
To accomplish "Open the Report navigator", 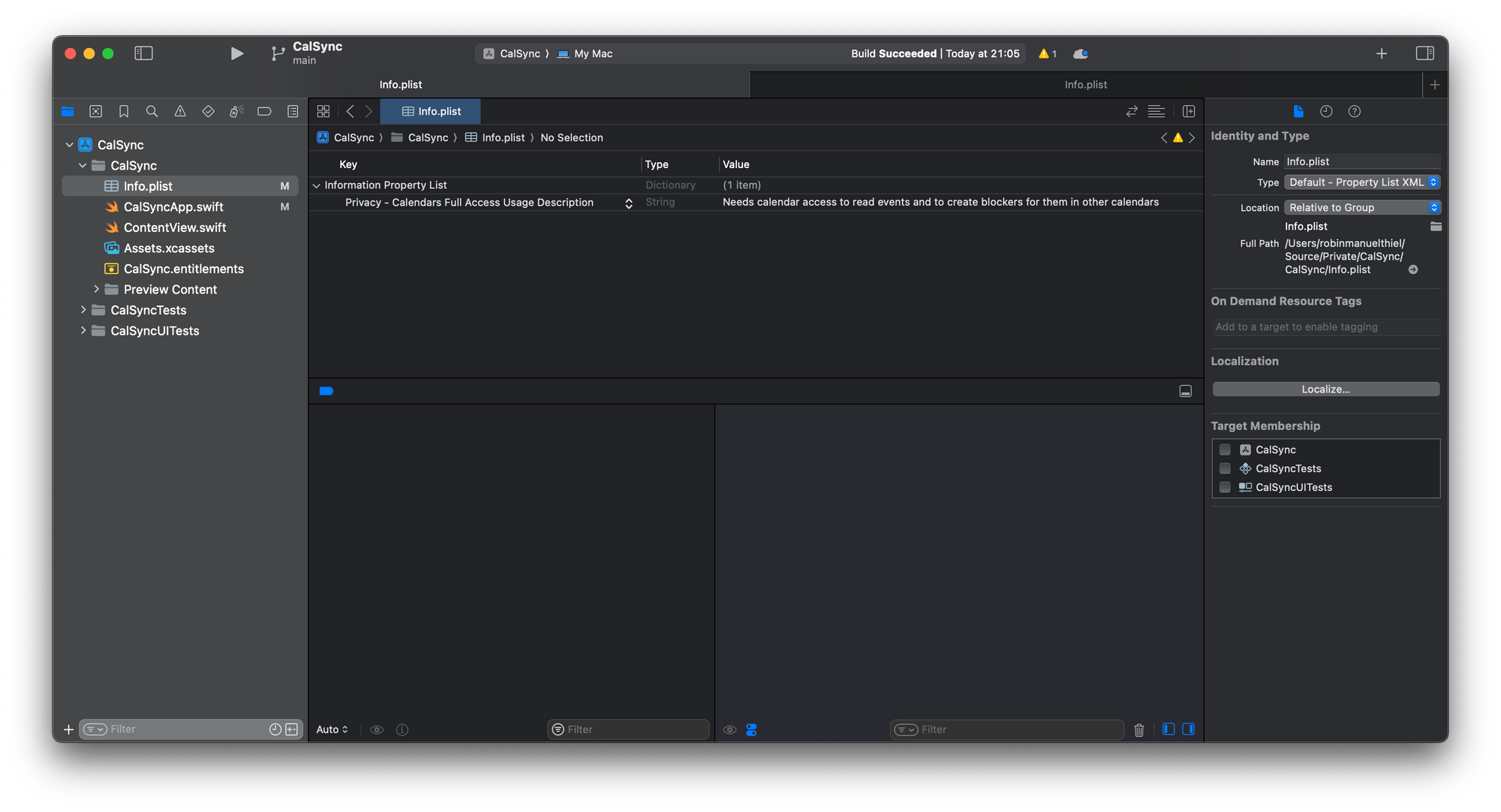I will [293, 111].
